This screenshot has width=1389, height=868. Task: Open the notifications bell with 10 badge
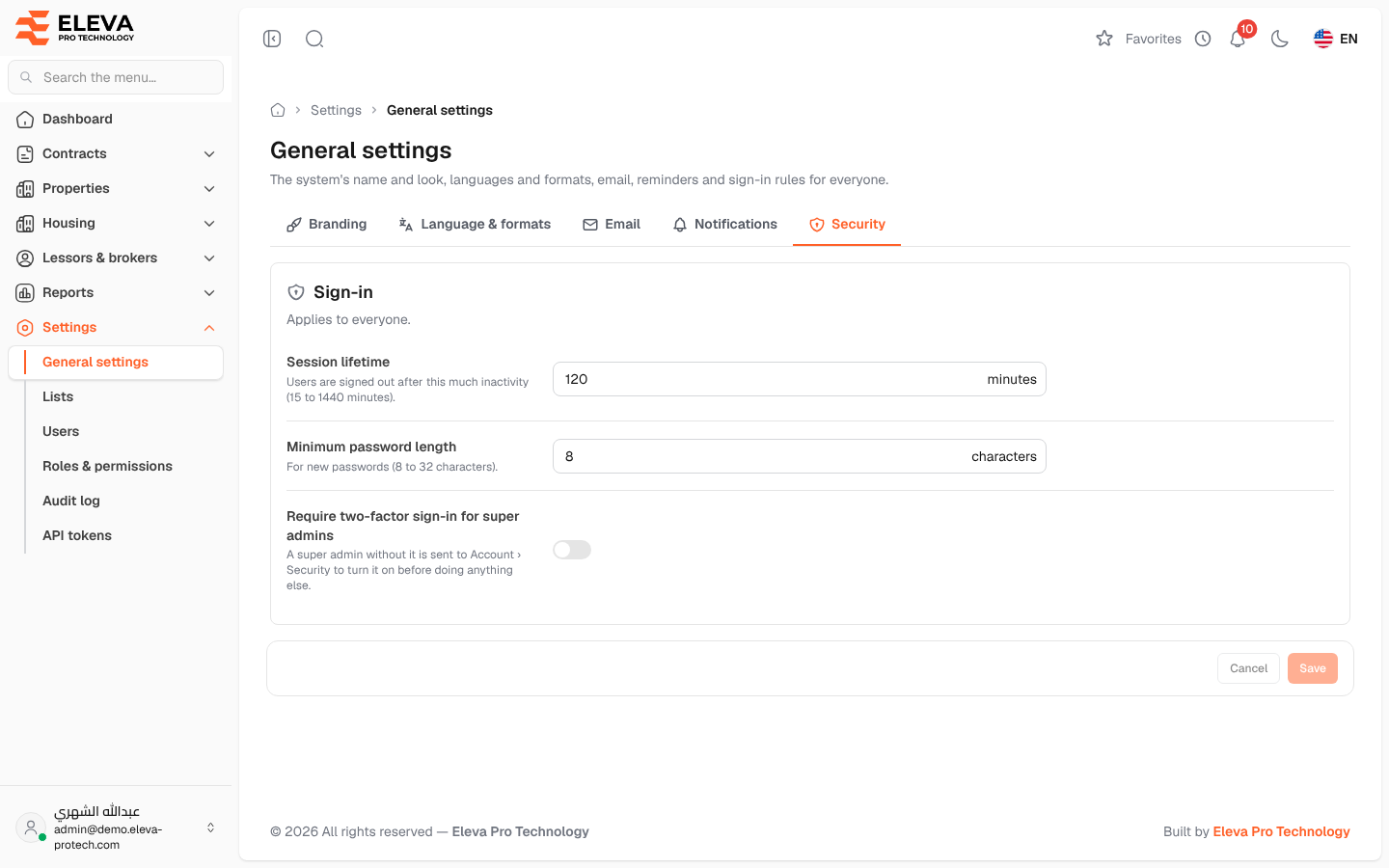point(1239,38)
